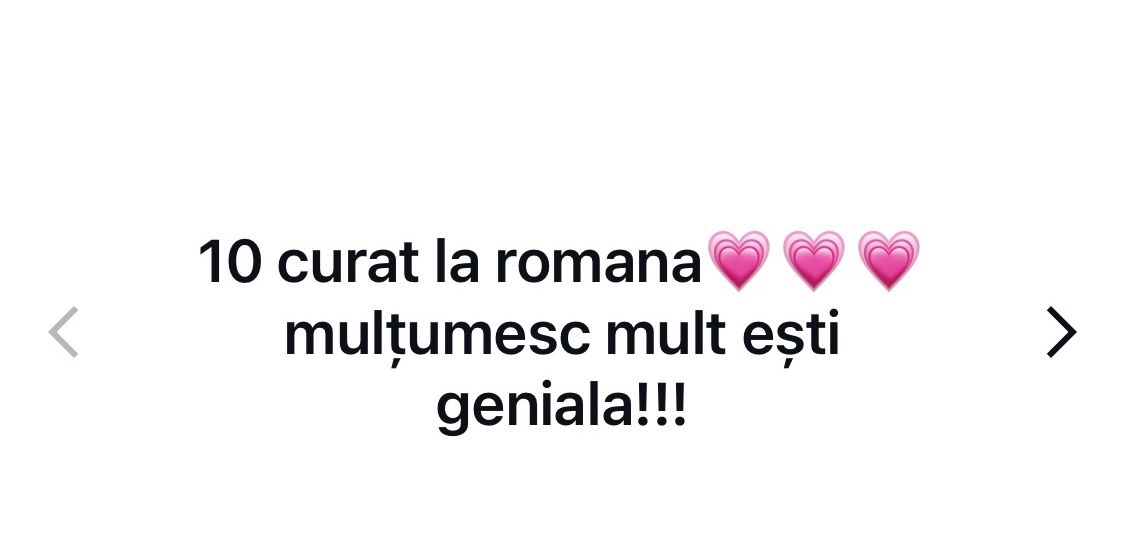1125x558 pixels.
Task: Click the first pink heart emoji
Action: (738, 260)
